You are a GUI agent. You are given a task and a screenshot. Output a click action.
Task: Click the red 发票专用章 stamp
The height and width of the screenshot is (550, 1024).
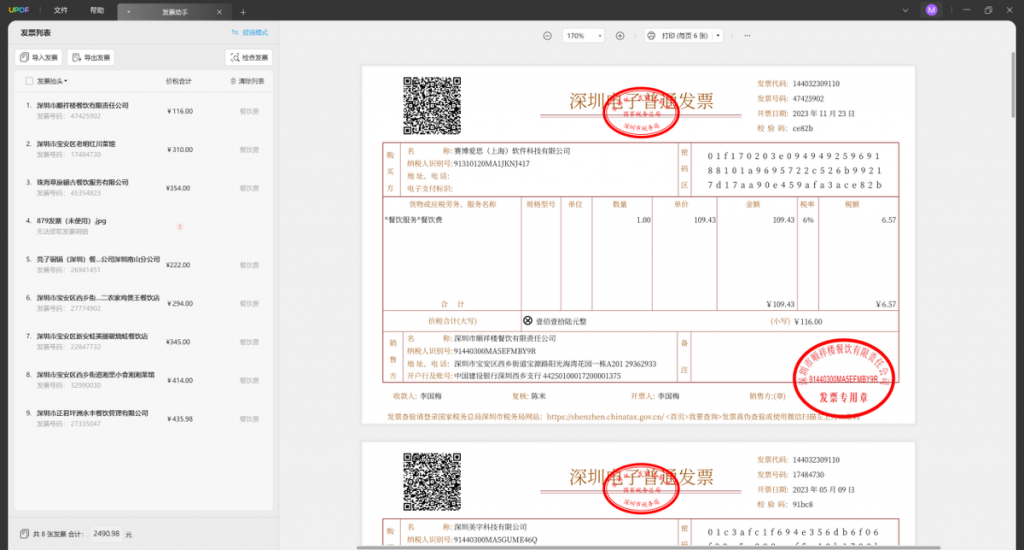[843, 377]
